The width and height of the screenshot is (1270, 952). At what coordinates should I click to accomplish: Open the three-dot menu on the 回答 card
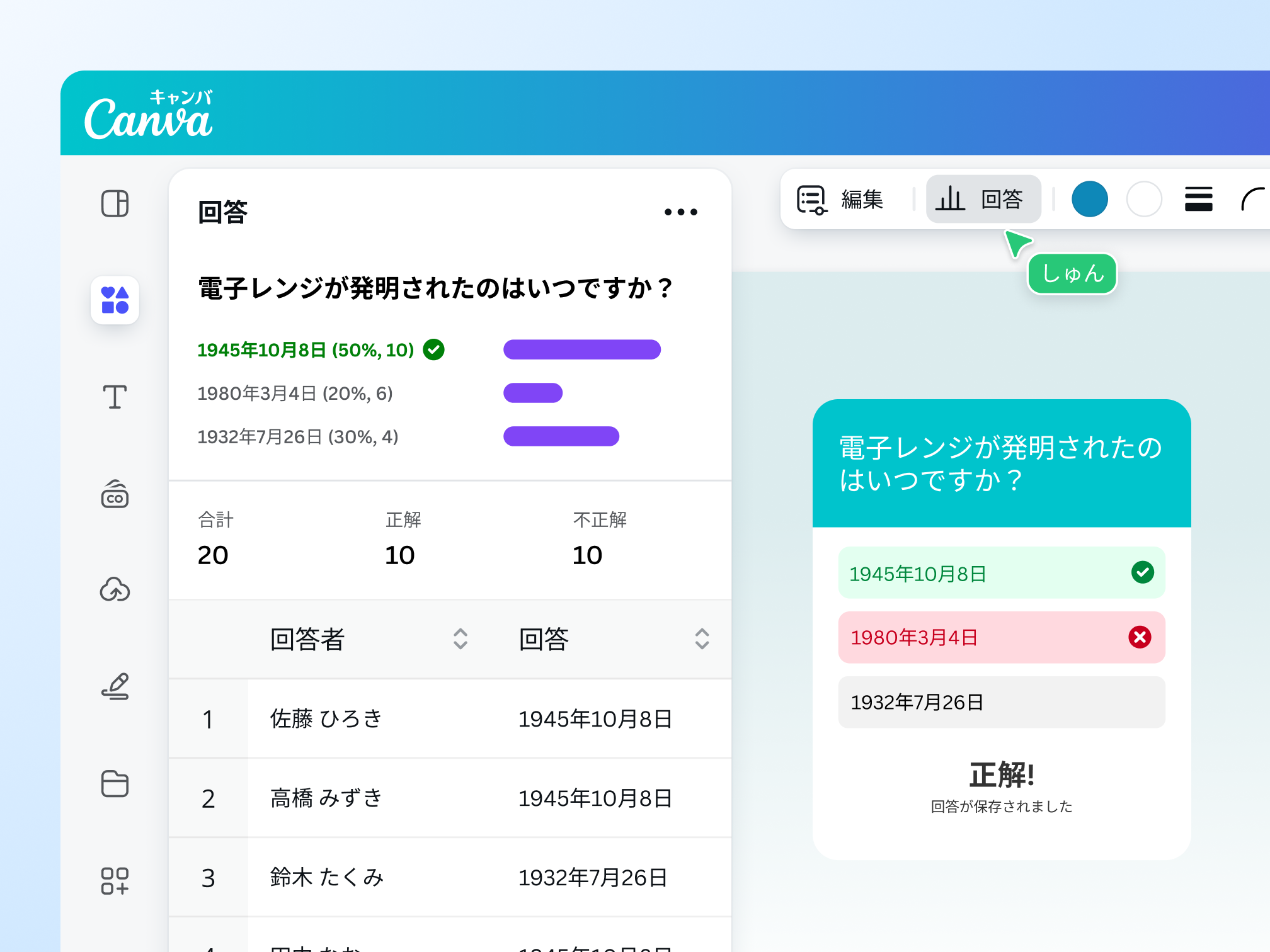point(680,212)
